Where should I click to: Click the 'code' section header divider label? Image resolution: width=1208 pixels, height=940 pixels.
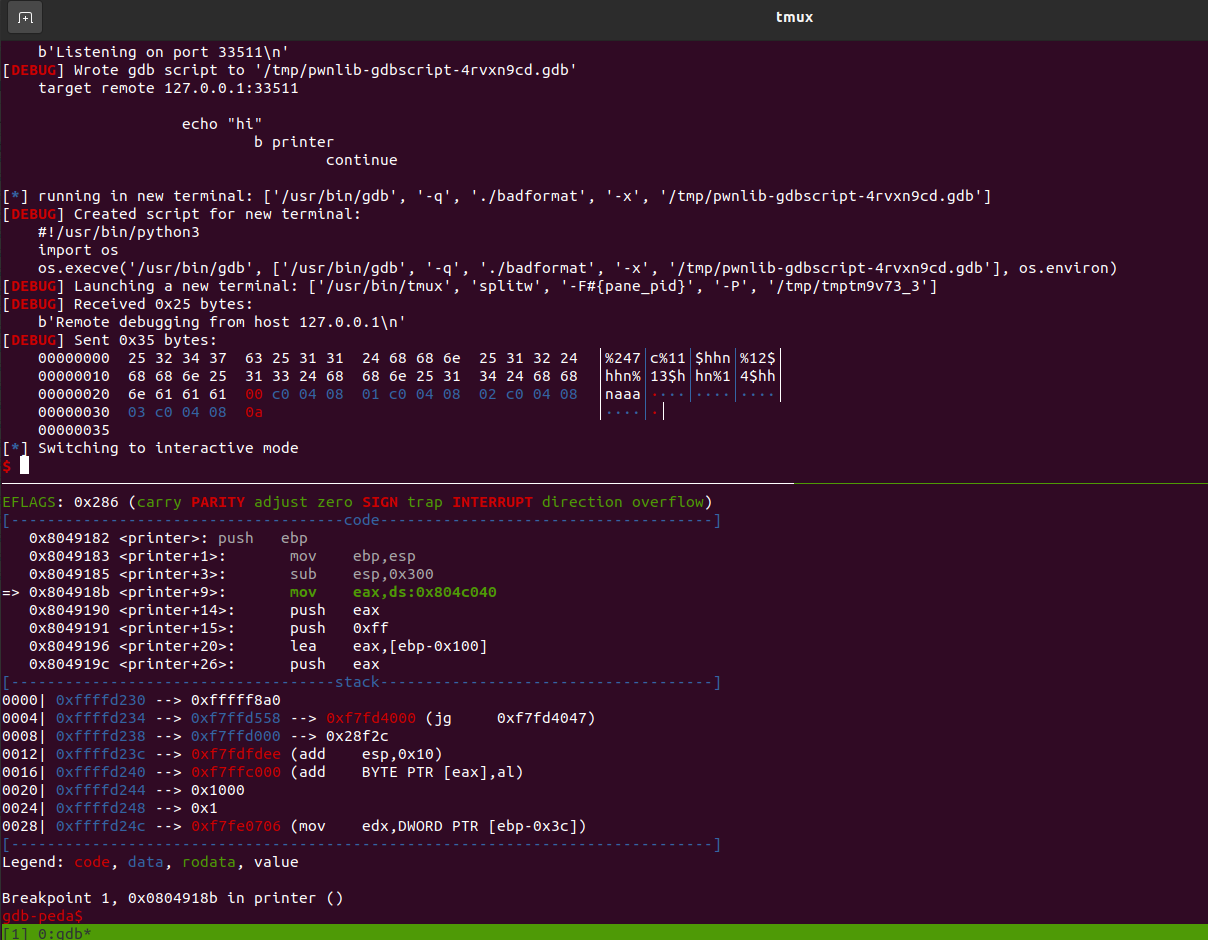(x=361, y=520)
